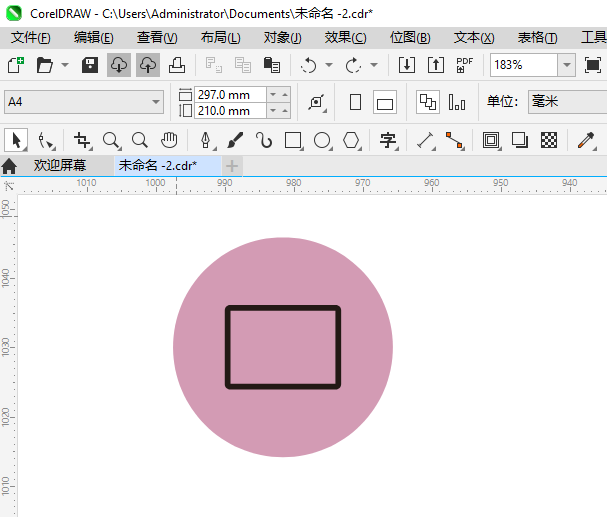Click the Import icon

pyautogui.click(x=407, y=65)
